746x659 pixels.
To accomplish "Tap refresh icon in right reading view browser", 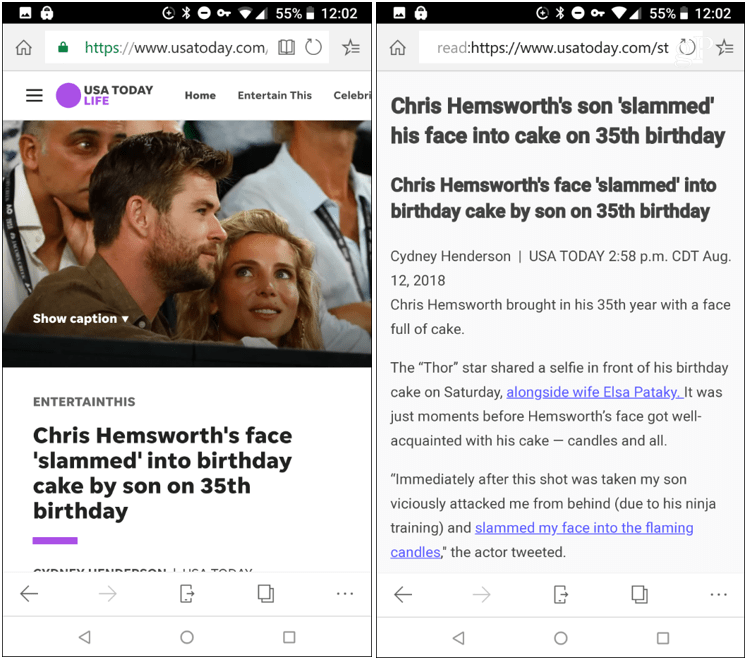I will coord(687,47).
